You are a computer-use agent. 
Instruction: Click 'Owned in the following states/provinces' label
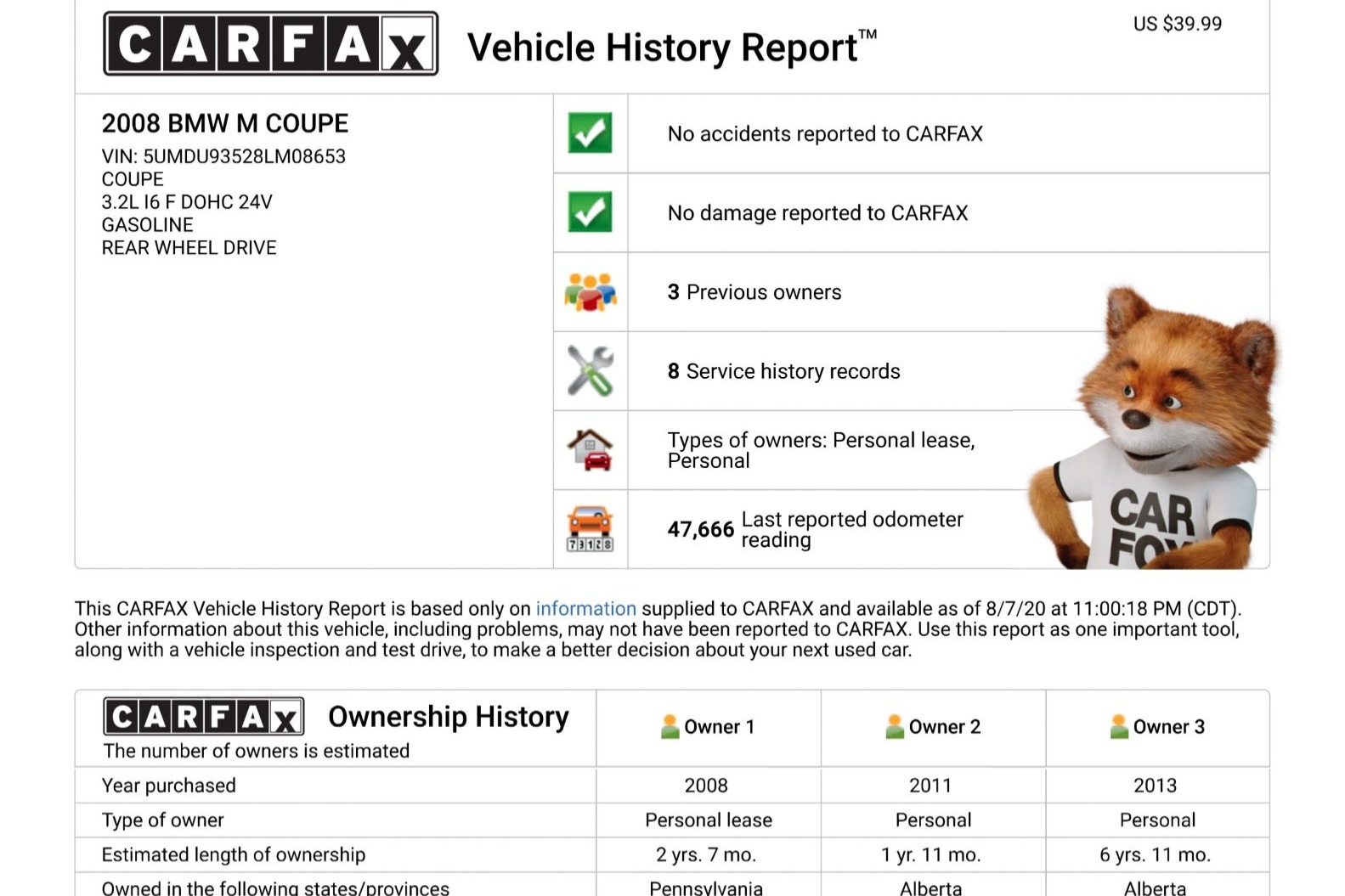click(x=275, y=888)
